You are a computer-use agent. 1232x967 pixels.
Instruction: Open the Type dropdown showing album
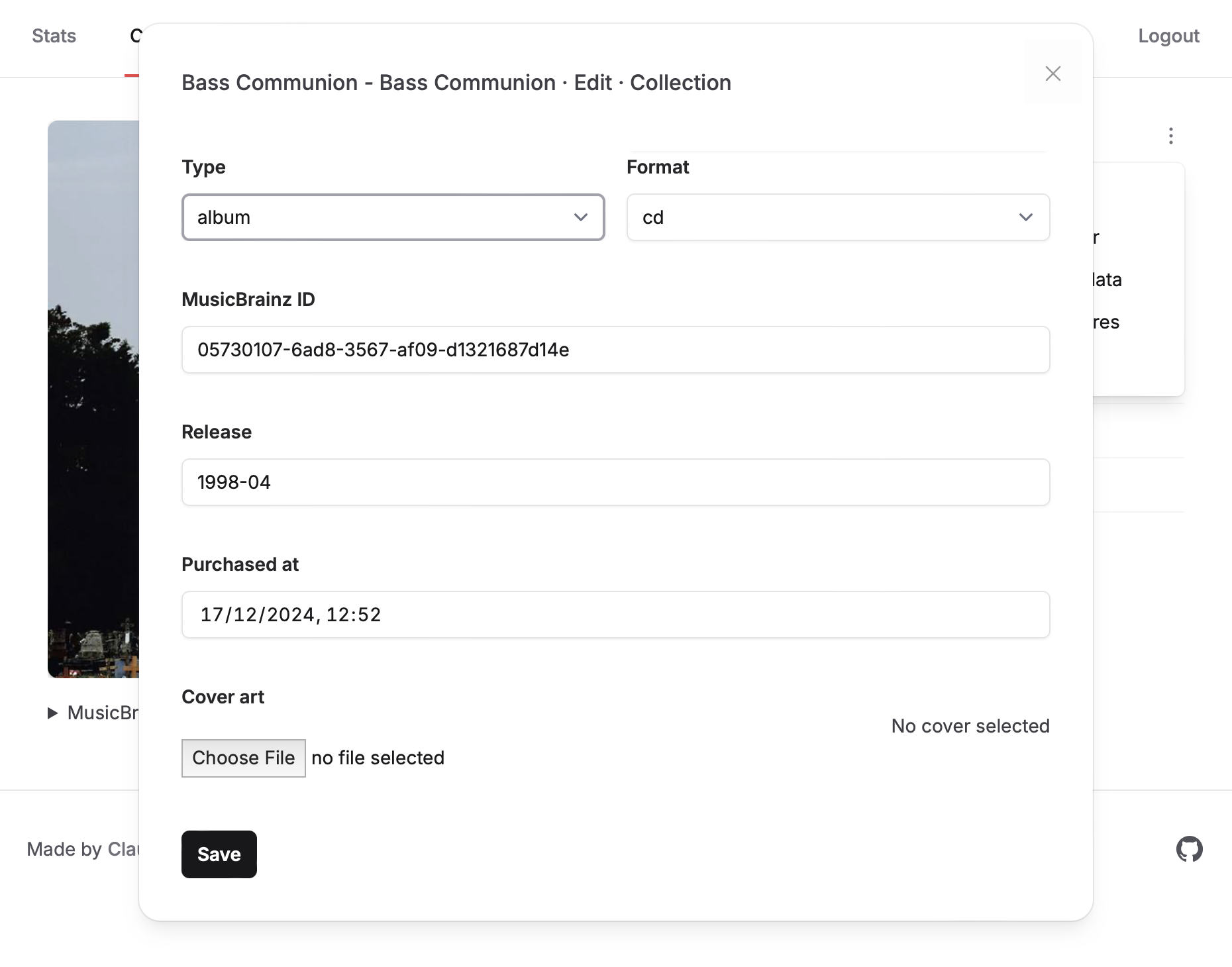coord(393,217)
